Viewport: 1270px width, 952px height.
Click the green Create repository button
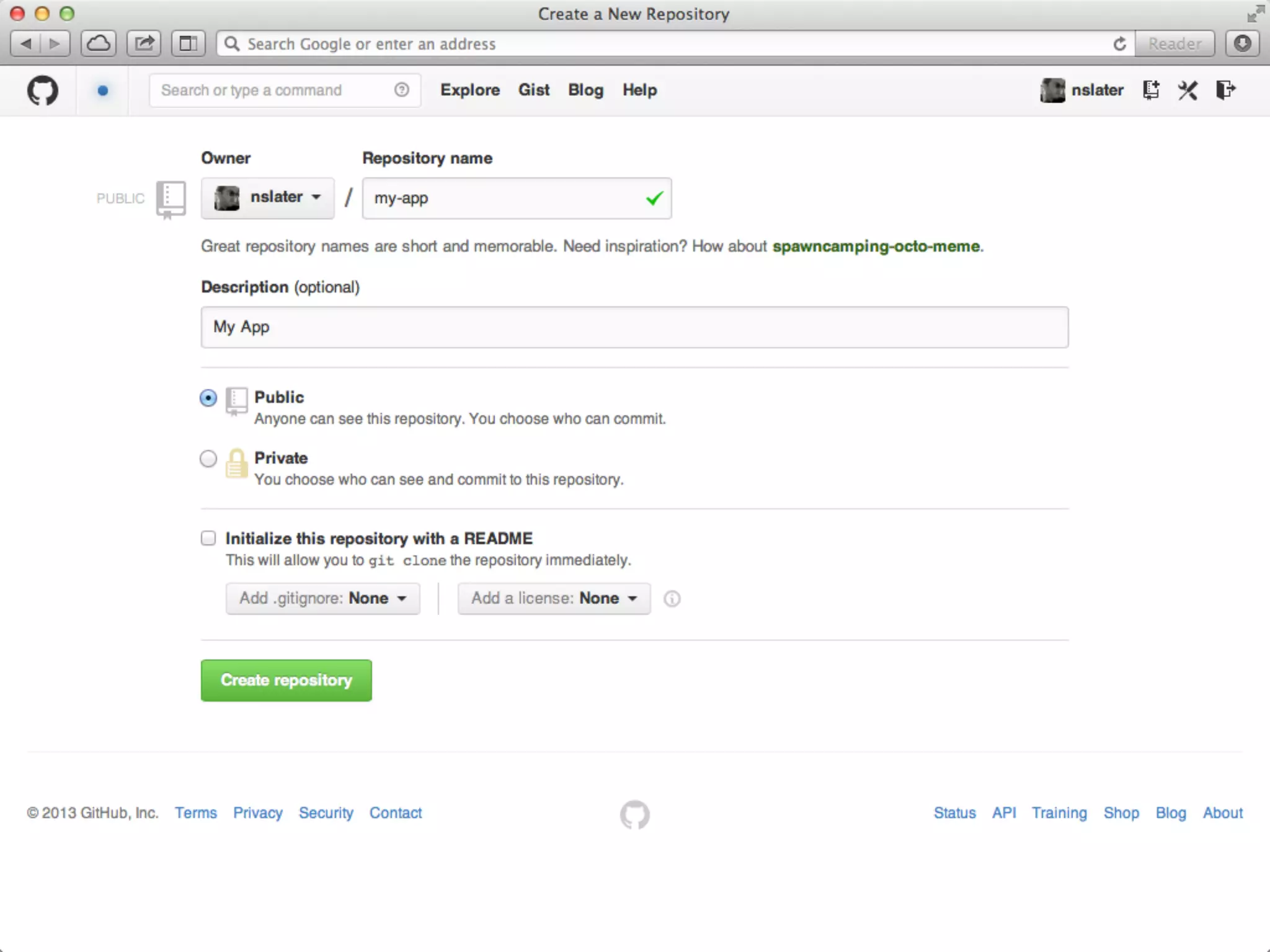(286, 680)
